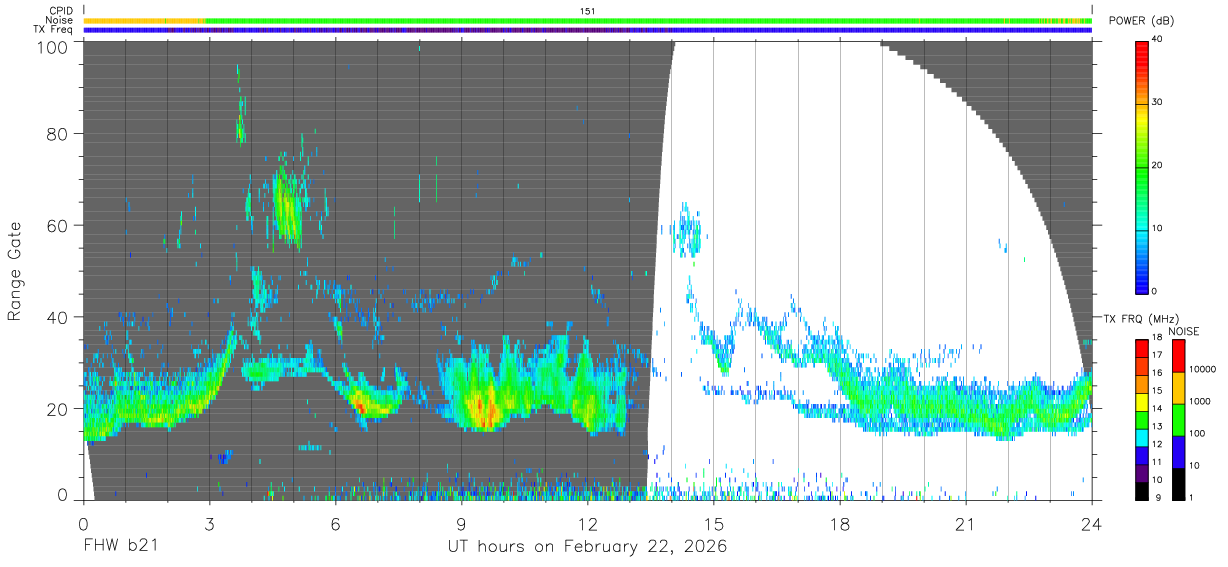The image size is (1228, 567).
Task: Click the 100 tick on NOISE scale
Action: point(1196,433)
